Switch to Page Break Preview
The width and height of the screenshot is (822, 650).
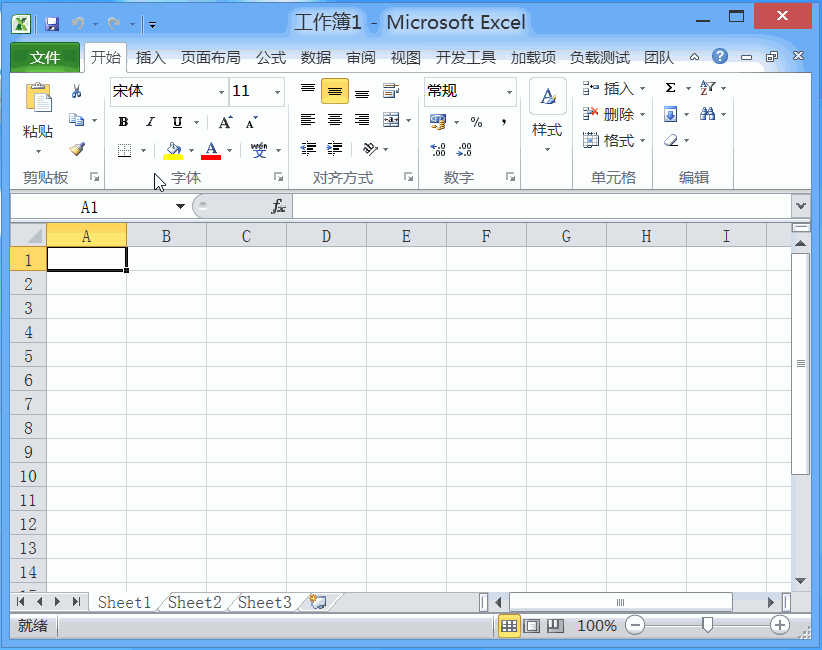(x=555, y=626)
